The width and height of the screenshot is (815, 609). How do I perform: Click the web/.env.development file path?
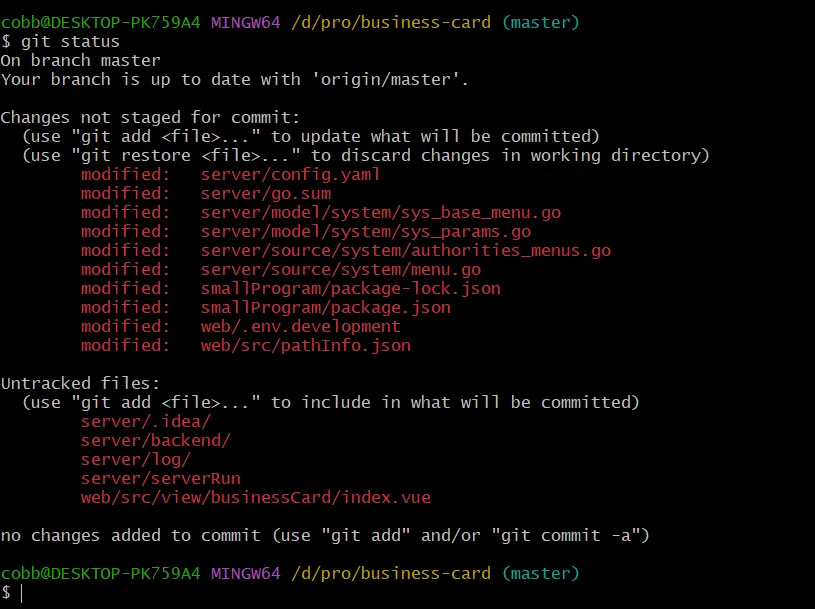click(300, 326)
